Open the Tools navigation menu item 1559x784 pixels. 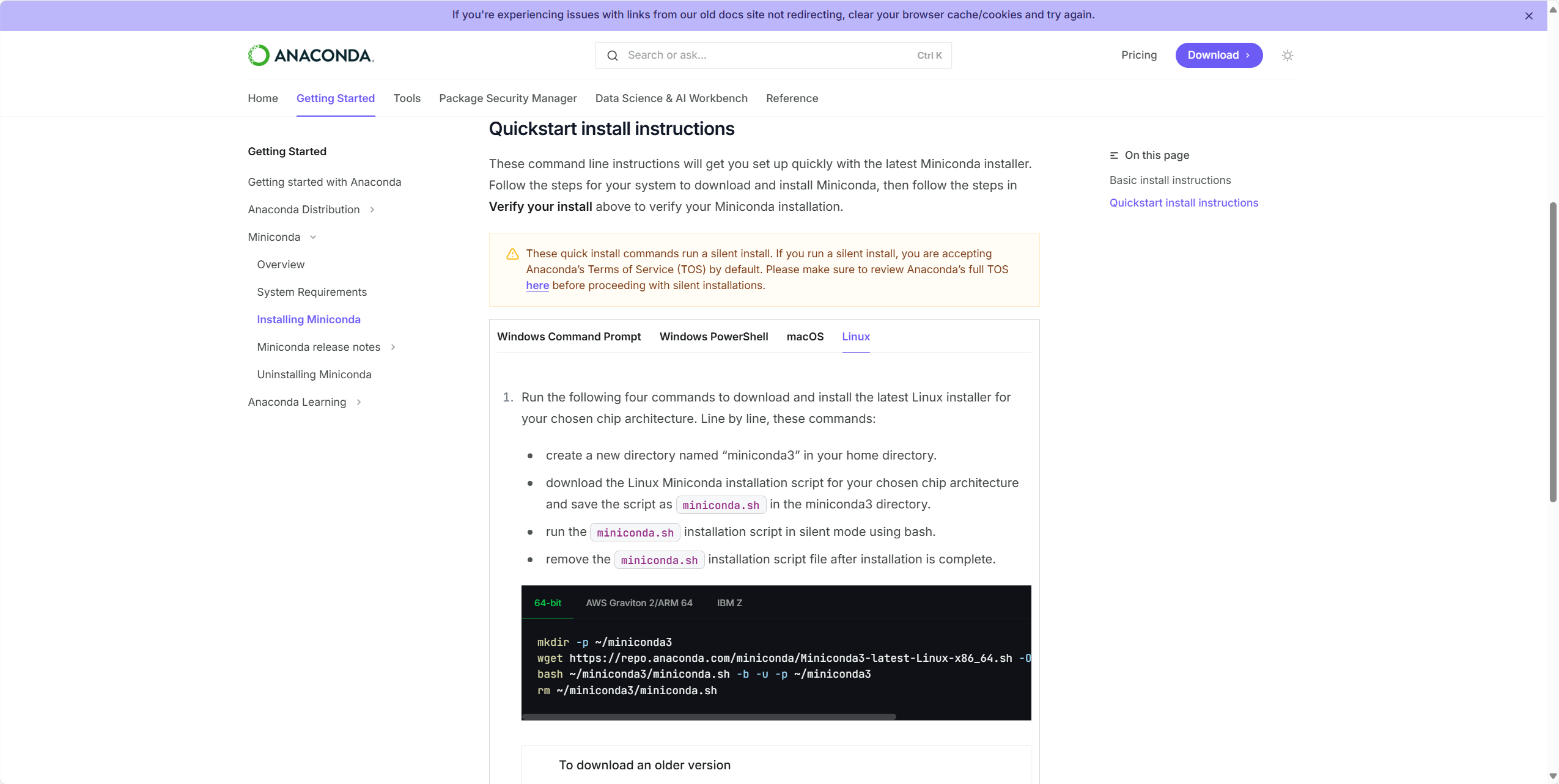tap(407, 98)
